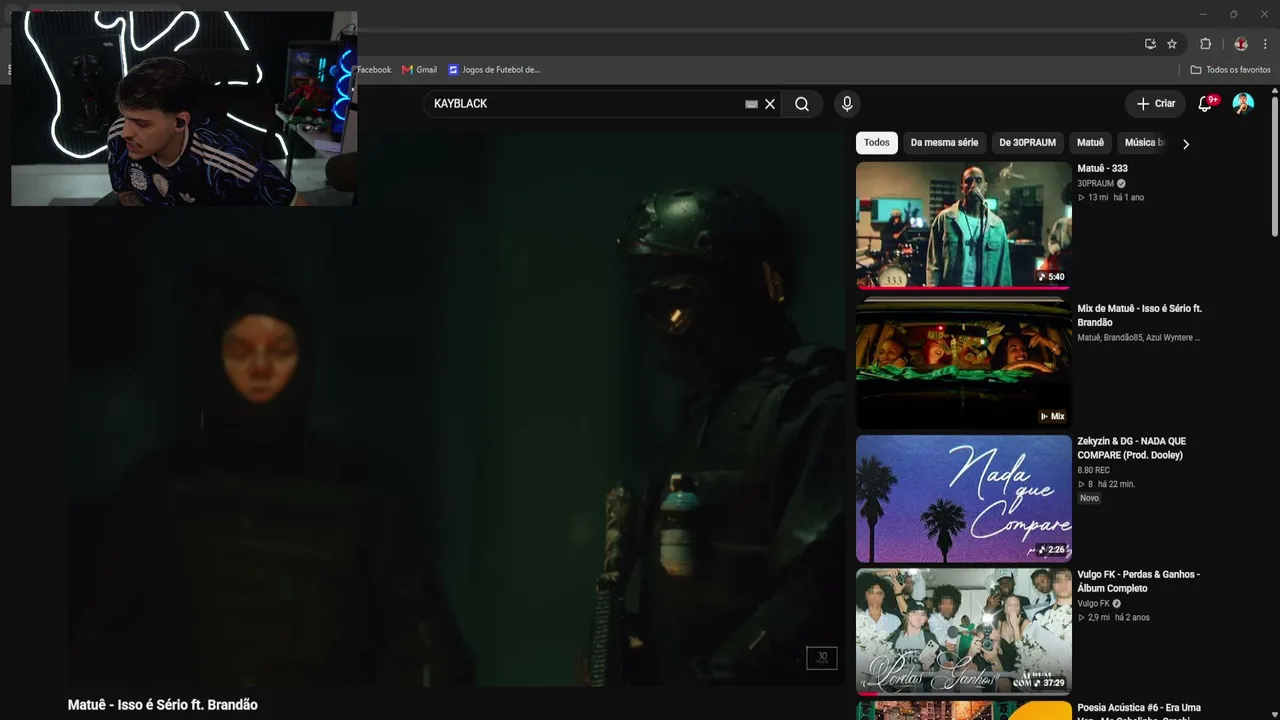Select Da mesma série chip
This screenshot has width=1280, height=720.
944,143
